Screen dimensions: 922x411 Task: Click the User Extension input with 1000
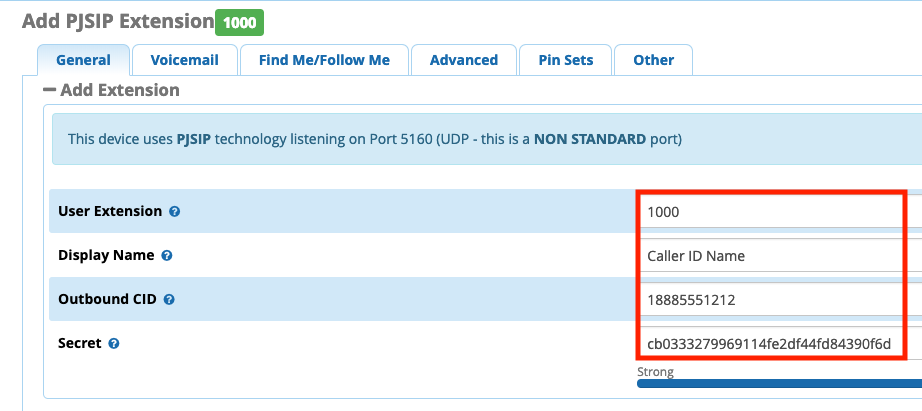click(x=780, y=212)
